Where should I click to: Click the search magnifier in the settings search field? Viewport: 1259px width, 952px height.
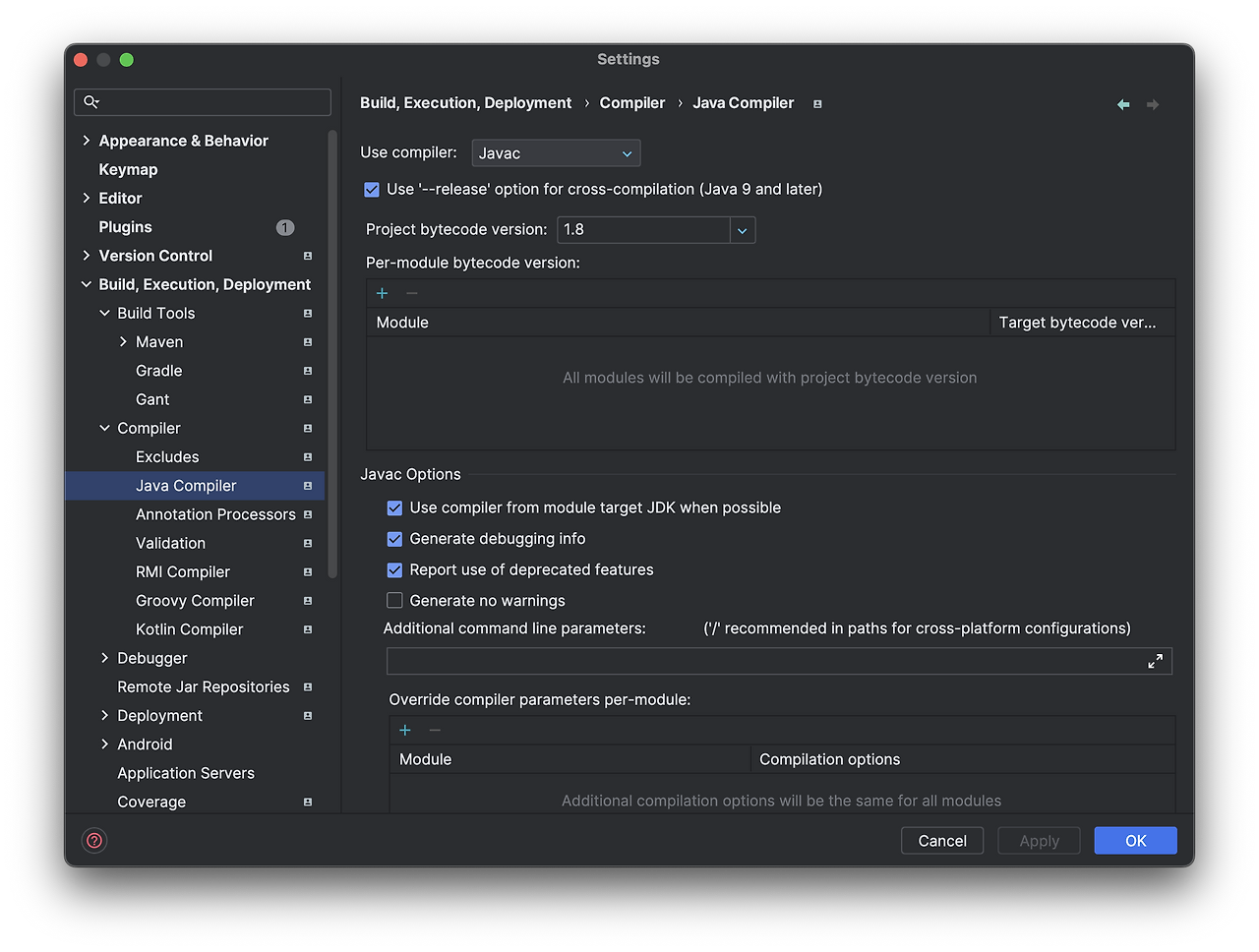coord(90,101)
